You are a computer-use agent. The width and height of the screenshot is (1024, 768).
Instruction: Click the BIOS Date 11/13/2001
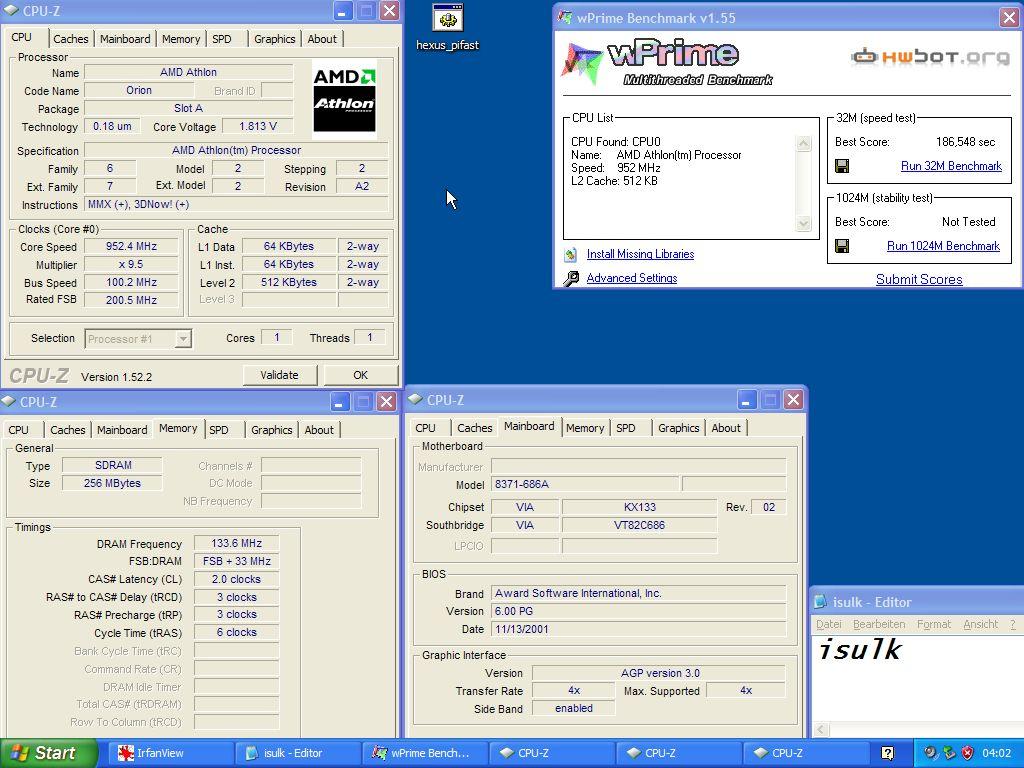[639, 630]
